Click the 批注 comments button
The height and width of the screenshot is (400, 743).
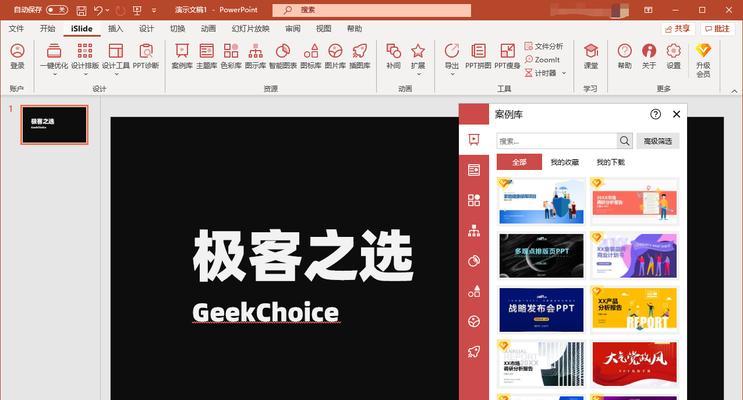point(717,29)
